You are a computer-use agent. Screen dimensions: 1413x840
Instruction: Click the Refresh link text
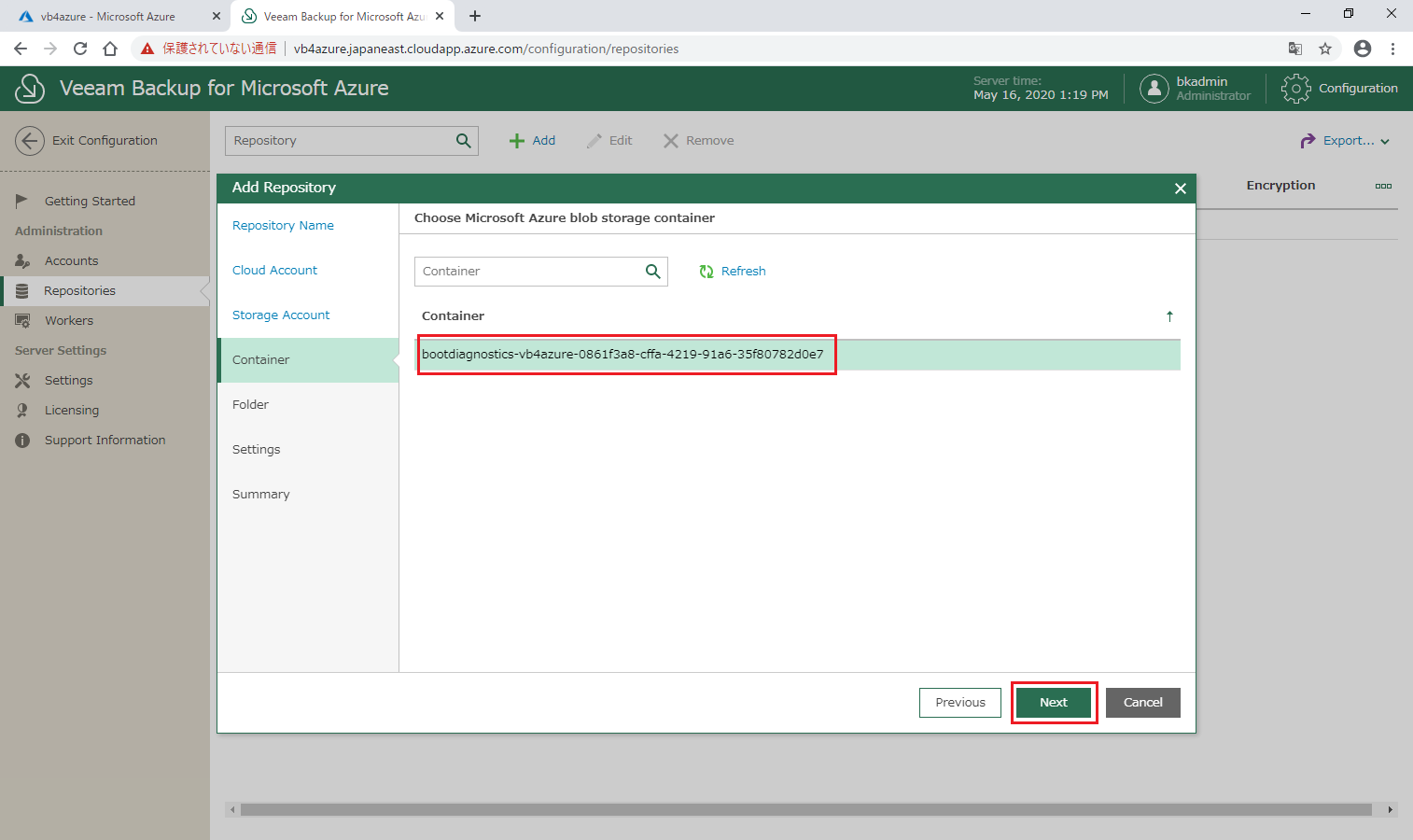click(x=743, y=272)
